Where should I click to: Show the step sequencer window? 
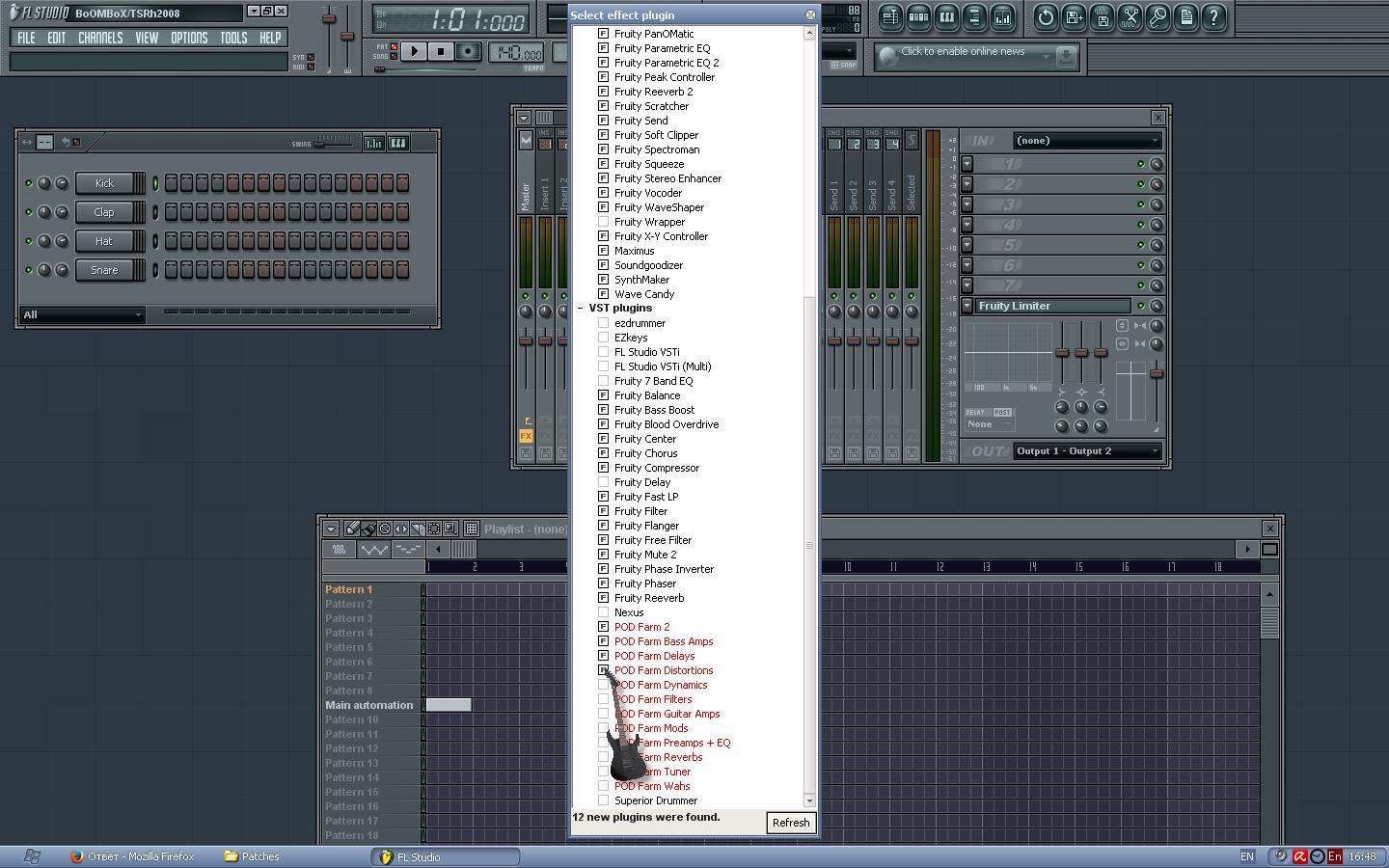[x=918, y=16]
